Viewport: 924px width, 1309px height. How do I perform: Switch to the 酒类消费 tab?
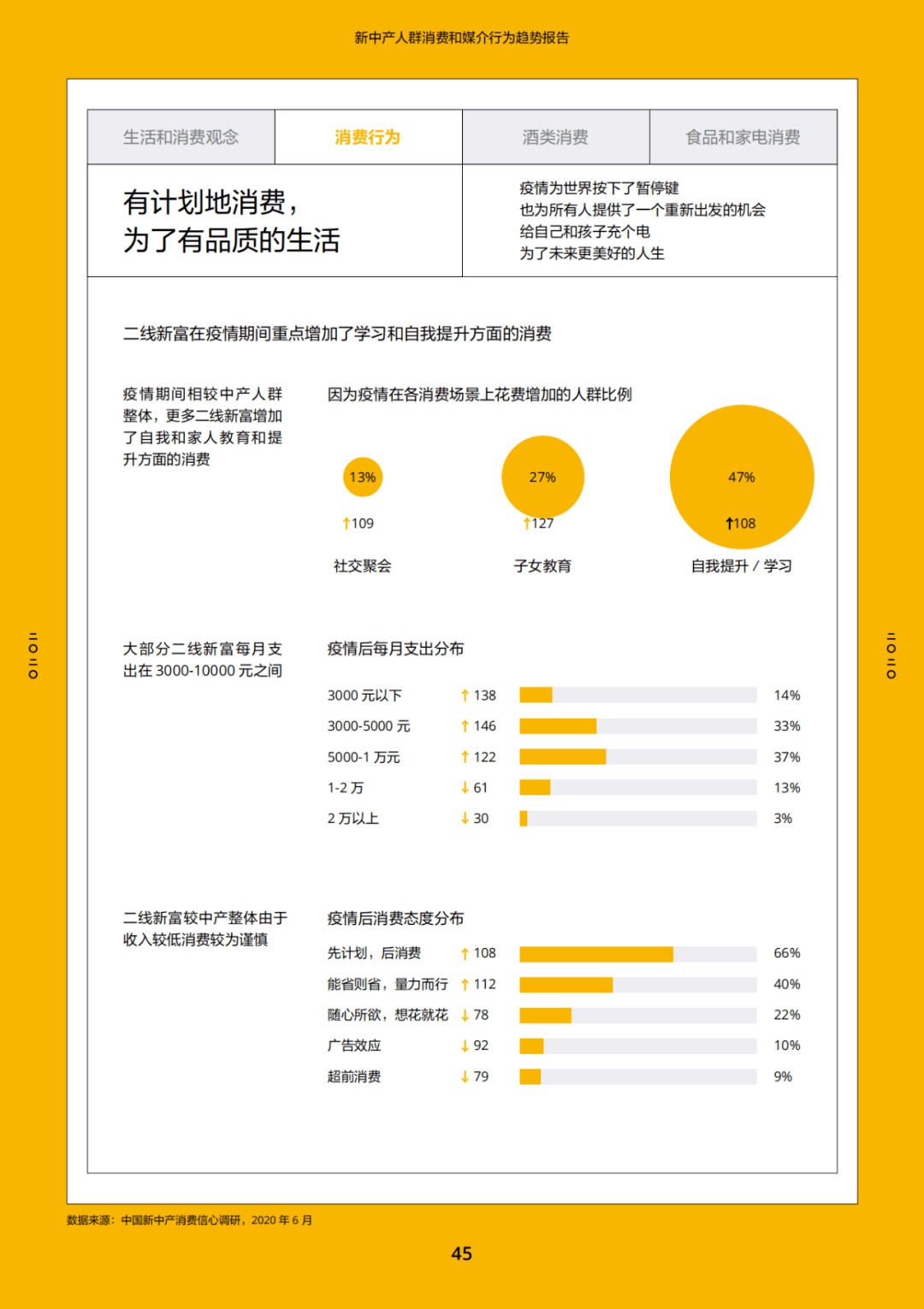pyautogui.click(x=555, y=137)
